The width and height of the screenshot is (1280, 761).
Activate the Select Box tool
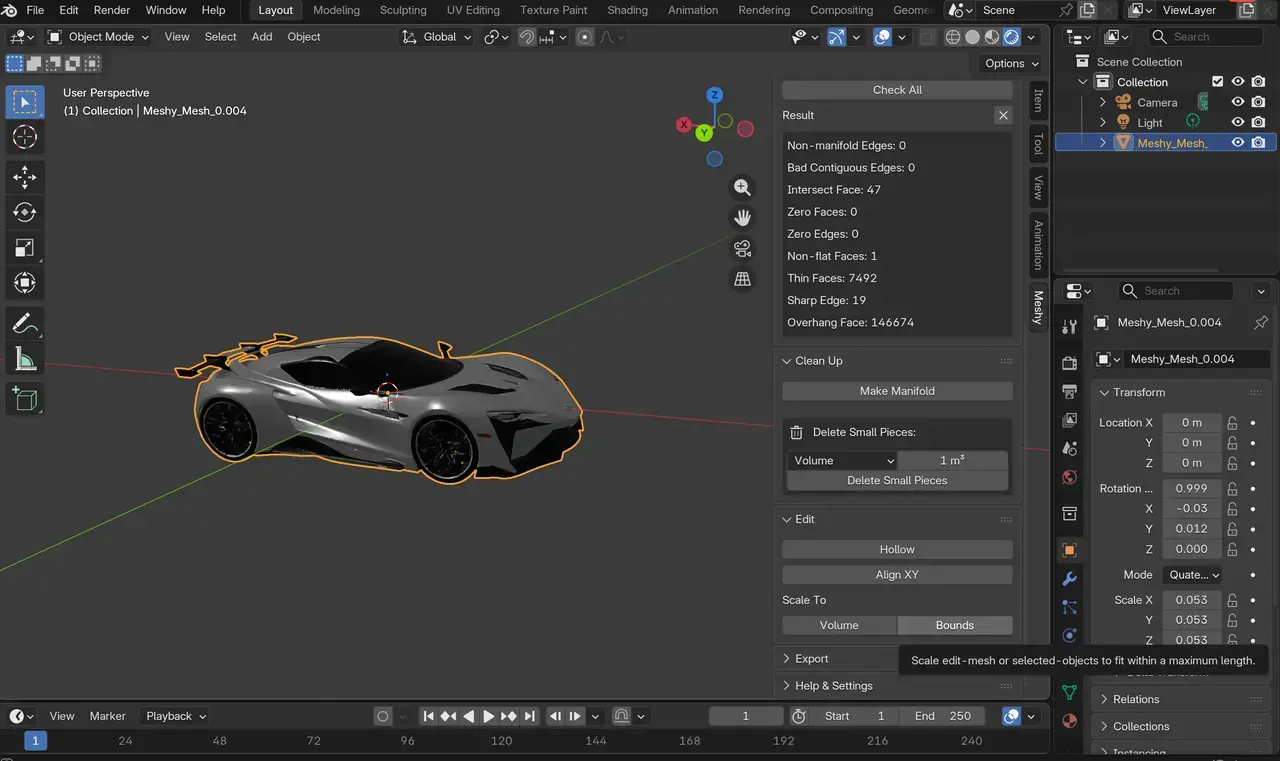pos(25,102)
